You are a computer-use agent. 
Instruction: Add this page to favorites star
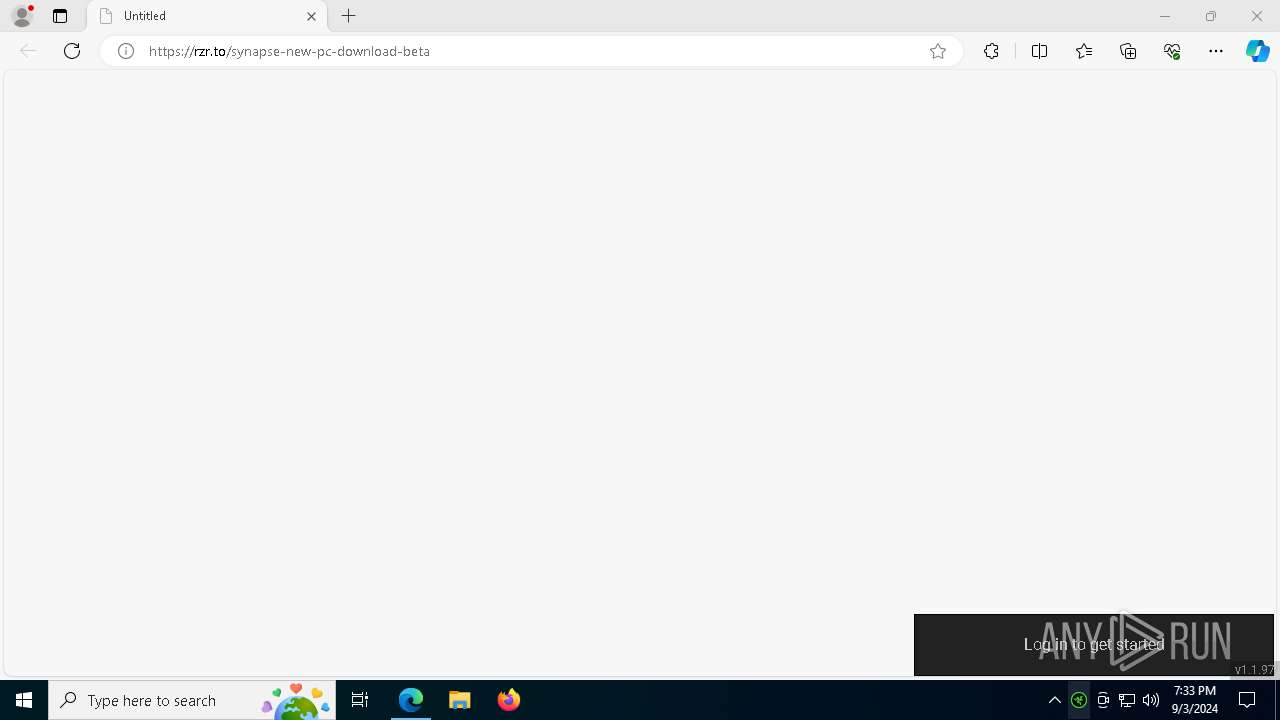(938, 51)
